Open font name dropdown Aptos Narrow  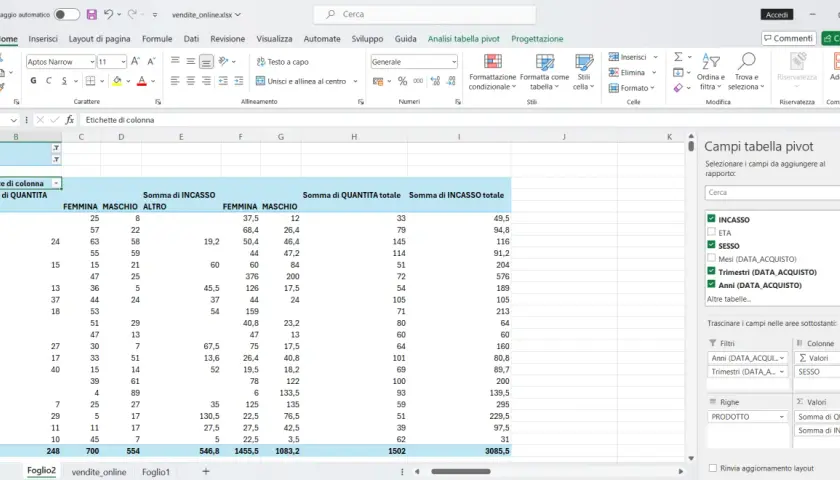tap(92, 62)
